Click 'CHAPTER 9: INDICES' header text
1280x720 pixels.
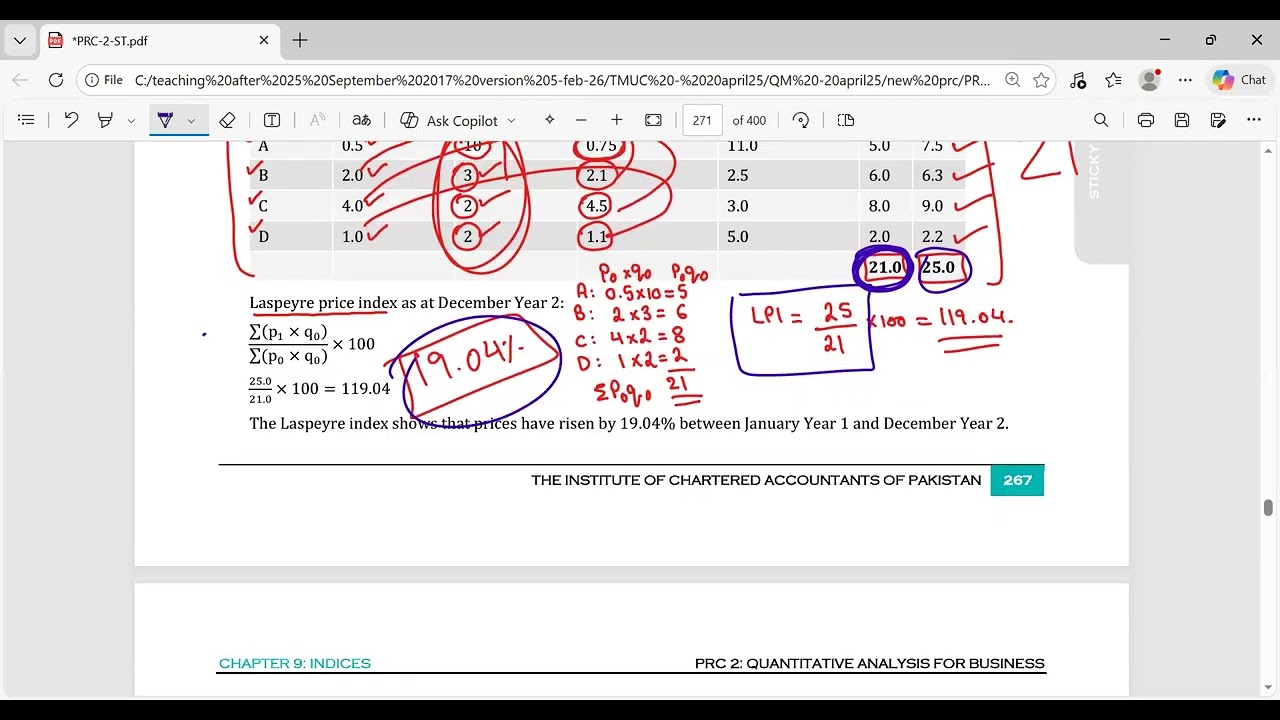point(295,663)
